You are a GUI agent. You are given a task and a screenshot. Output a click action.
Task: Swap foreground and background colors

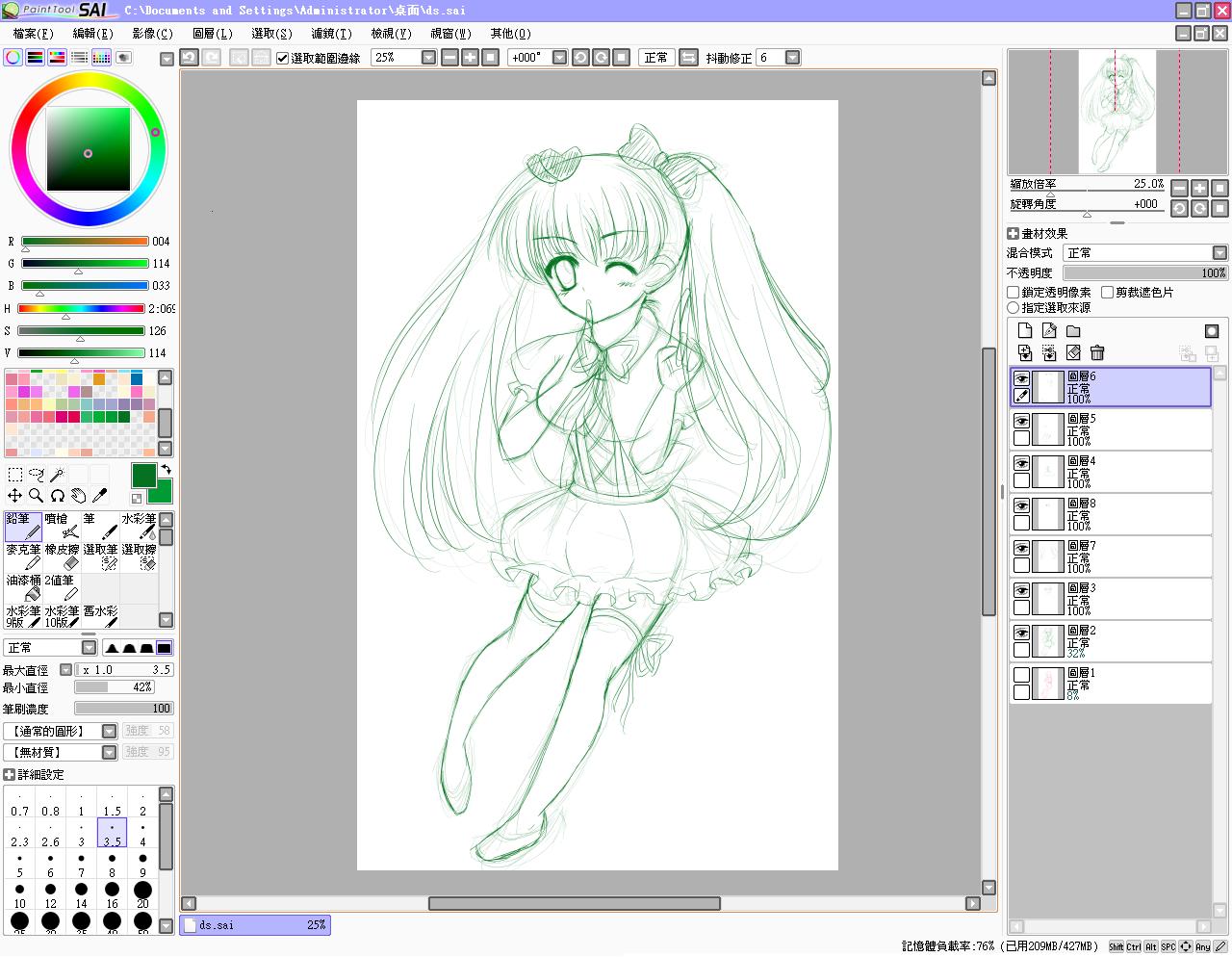(x=166, y=470)
